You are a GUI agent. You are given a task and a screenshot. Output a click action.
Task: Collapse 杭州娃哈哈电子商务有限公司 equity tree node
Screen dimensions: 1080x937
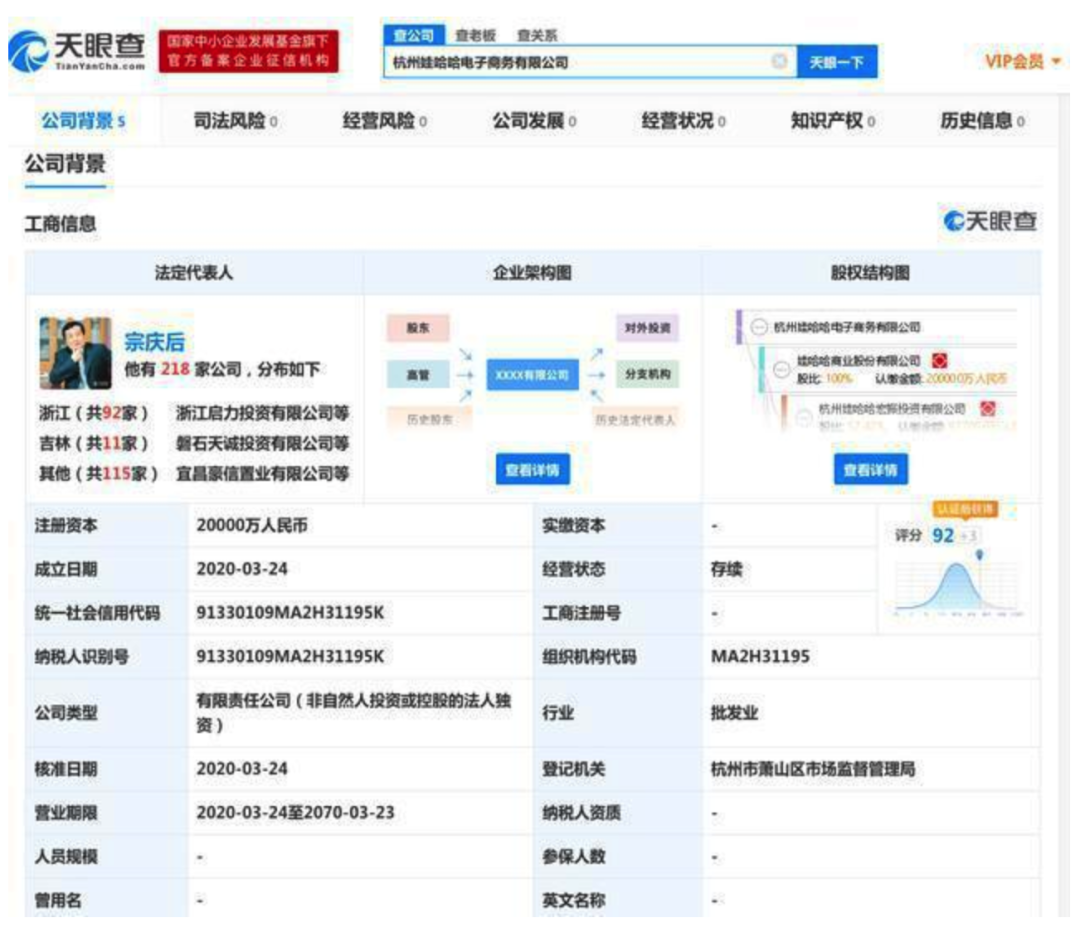[x=759, y=327]
